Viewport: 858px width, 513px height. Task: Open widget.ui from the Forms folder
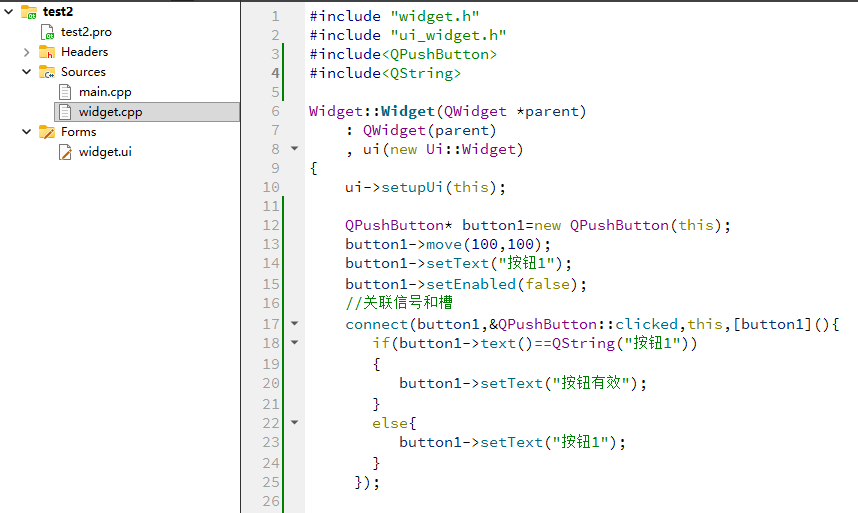(x=105, y=151)
